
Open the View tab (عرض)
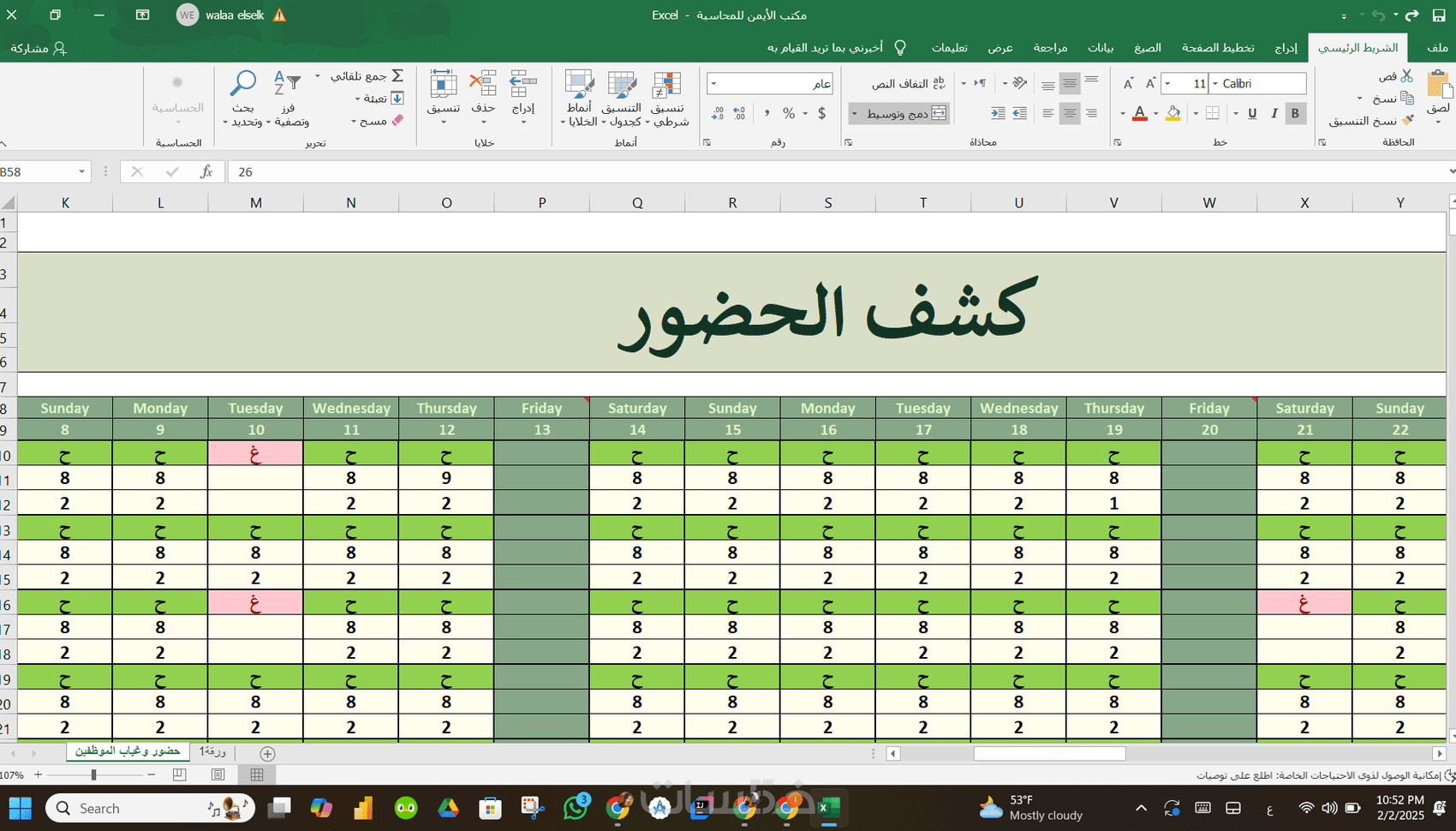(1000, 48)
